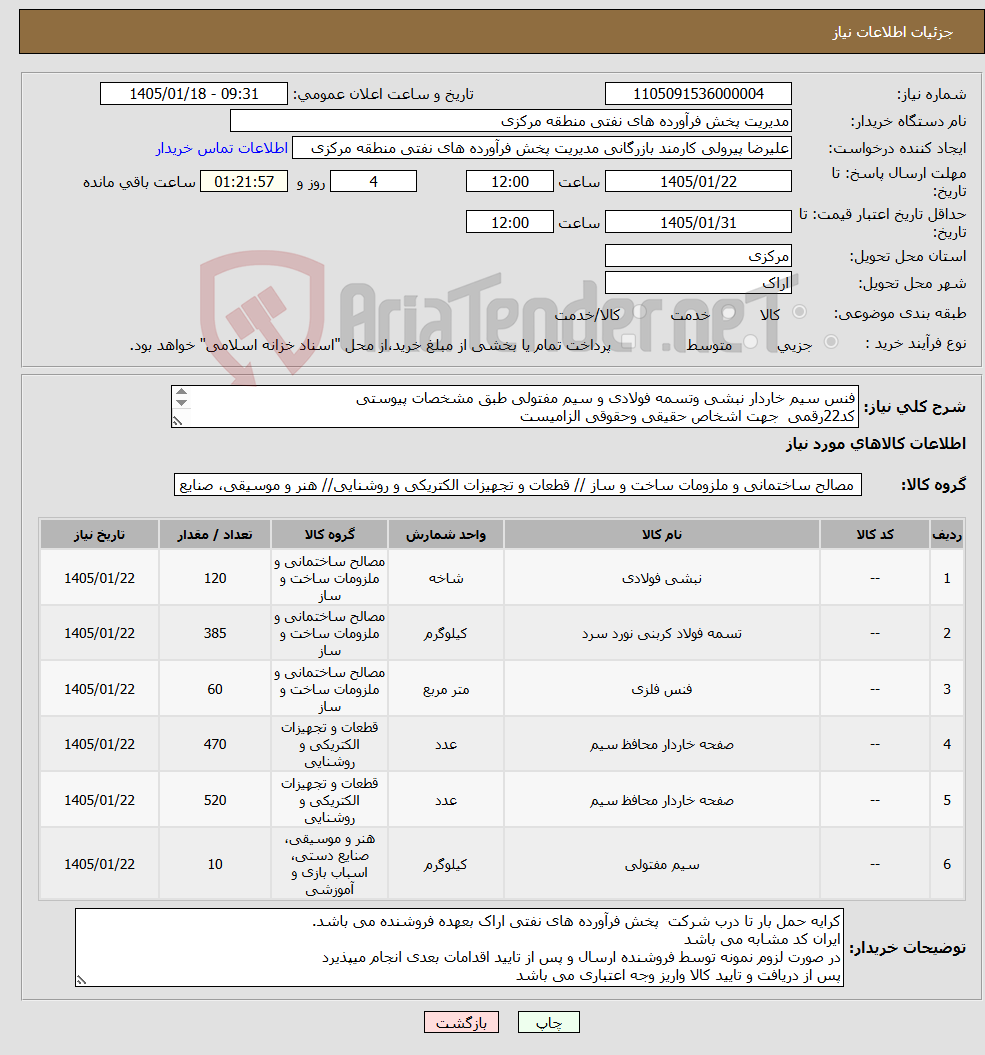
Task: Click the نام کالا column header
Action: pos(661,534)
